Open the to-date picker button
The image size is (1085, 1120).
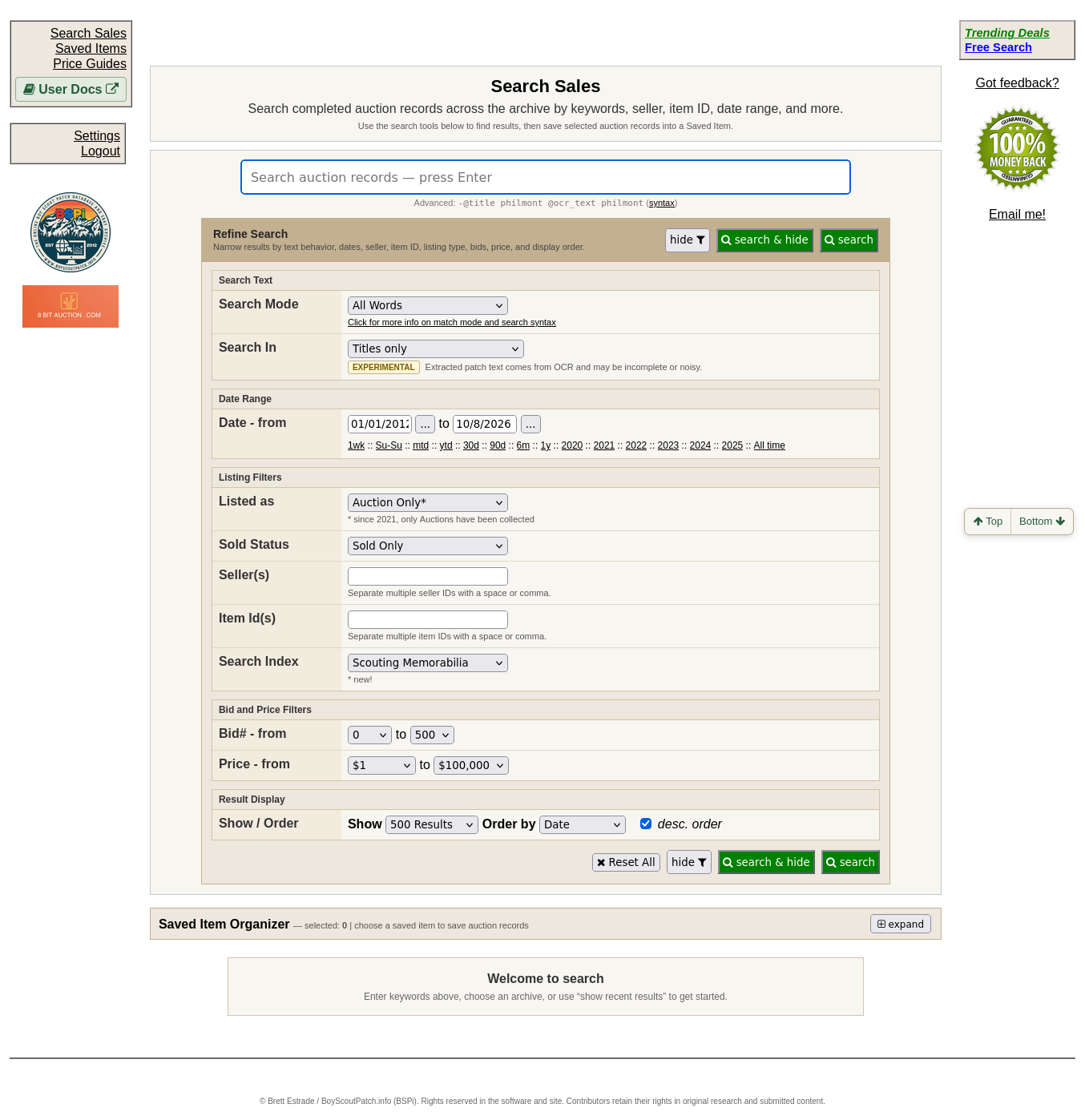click(530, 424)
